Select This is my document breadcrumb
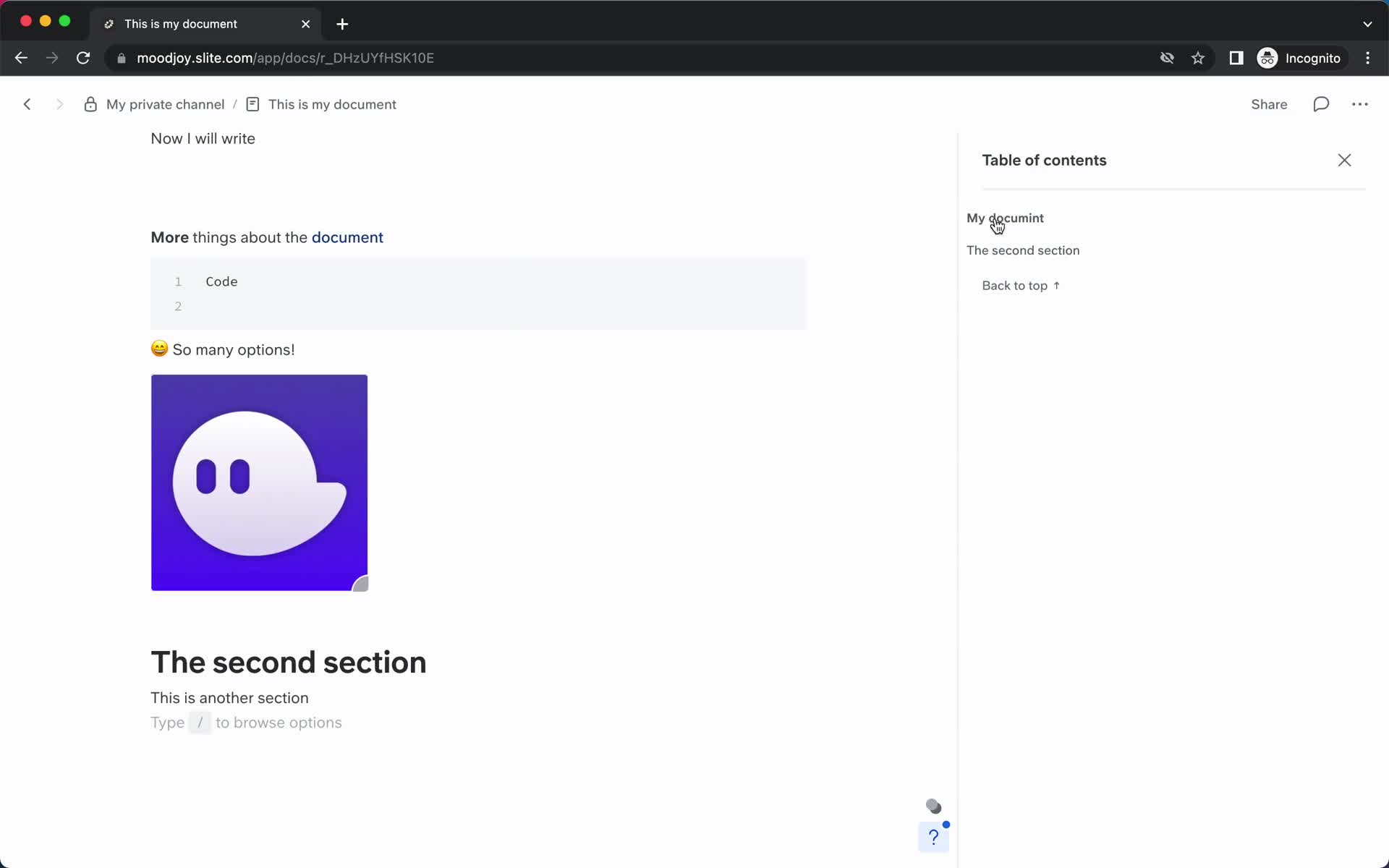Image resolution: width=1389 pixels, height=868 pixels. click(332, 104)
